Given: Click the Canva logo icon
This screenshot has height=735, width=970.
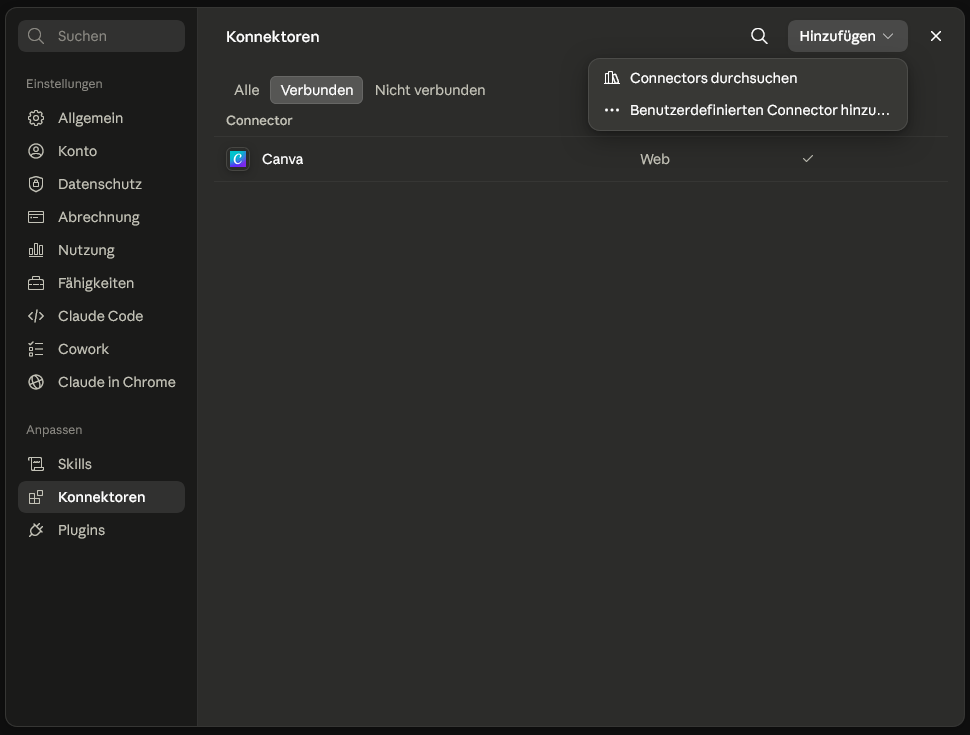Looking at the screenshot, I should (x=238, y=159).
